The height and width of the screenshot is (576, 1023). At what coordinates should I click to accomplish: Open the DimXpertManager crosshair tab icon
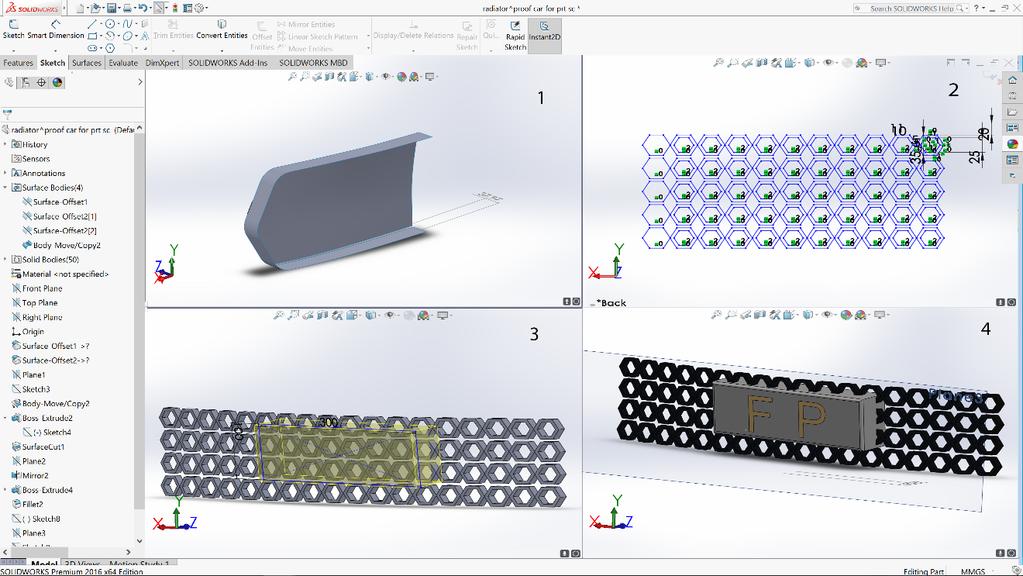[x=41, y=82]
